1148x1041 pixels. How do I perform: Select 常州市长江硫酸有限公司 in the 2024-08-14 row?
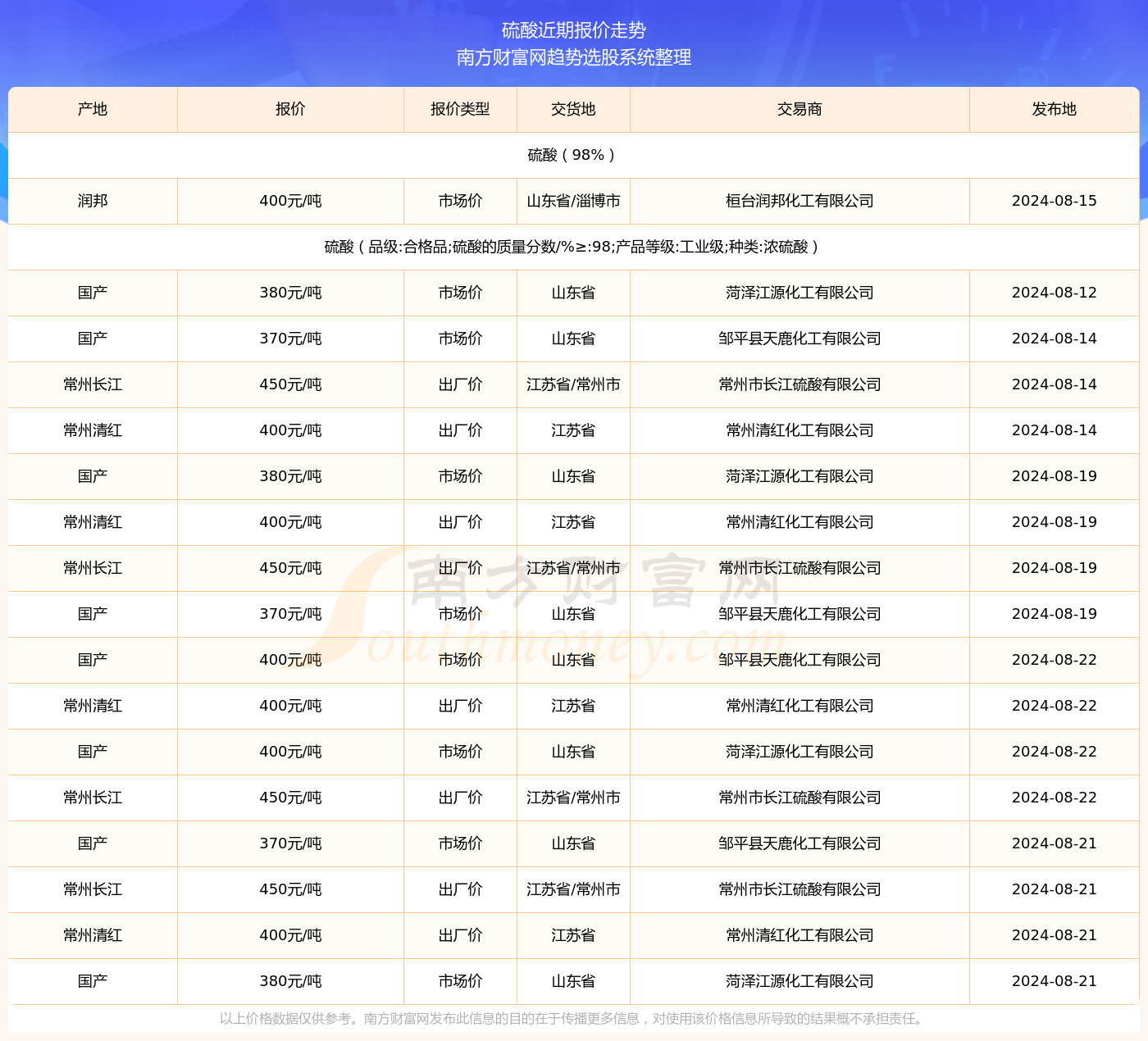(x=799, y=384)
